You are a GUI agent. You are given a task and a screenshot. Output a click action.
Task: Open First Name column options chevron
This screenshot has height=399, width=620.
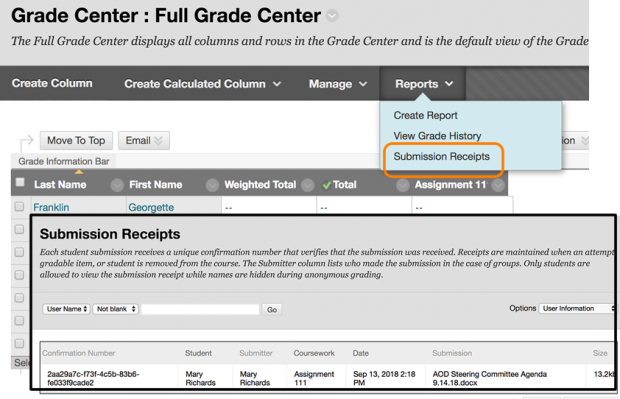pyautogui.click(x=212, y=185)
